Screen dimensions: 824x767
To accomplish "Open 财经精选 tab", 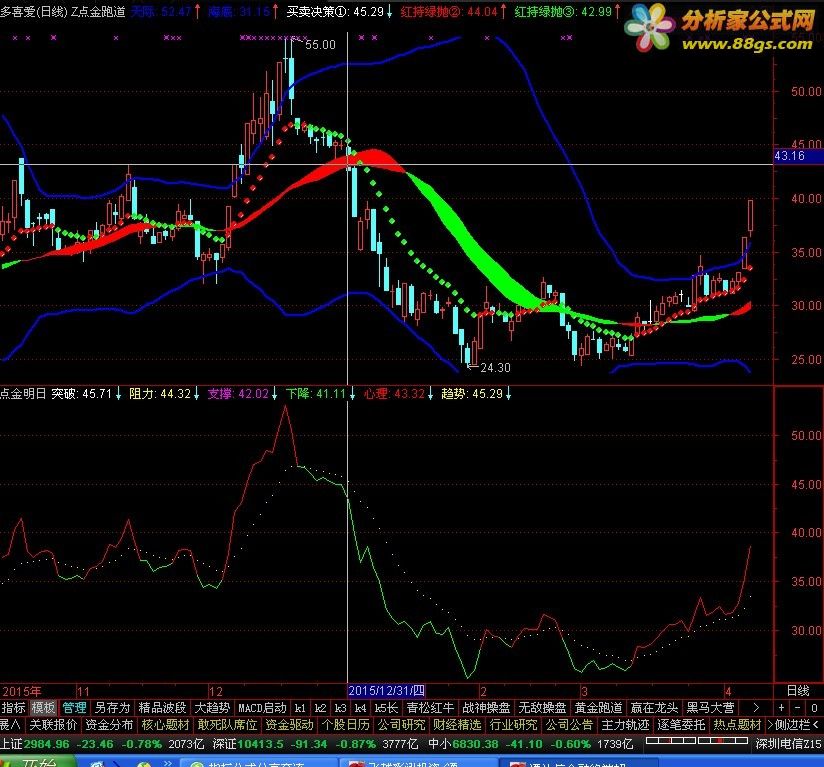I will 457,724.
